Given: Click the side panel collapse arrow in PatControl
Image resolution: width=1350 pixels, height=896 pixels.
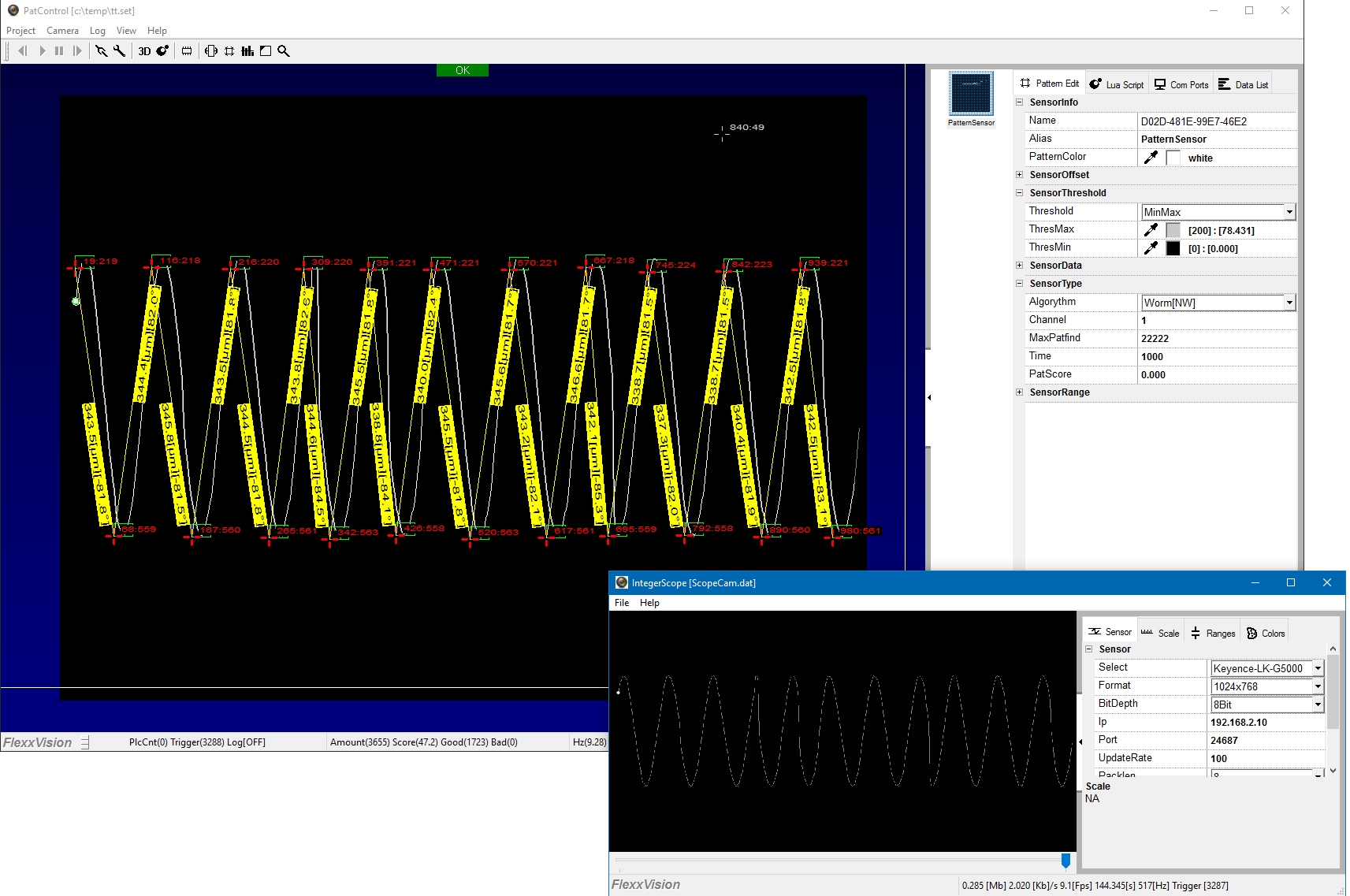Looking at the screenshot, I should click(929, 398).
